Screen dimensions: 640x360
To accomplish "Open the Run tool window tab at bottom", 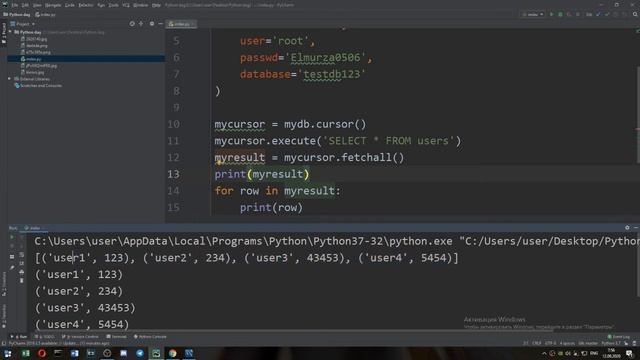I will (x=19, y=337).
